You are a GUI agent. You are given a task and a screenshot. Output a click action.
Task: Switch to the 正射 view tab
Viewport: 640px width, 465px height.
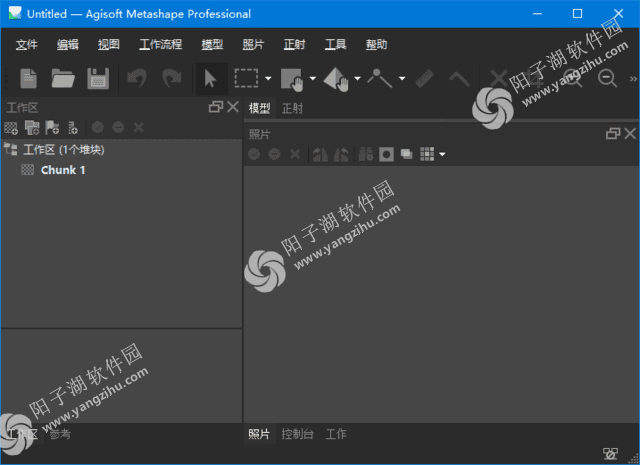[x=292, y=109]
